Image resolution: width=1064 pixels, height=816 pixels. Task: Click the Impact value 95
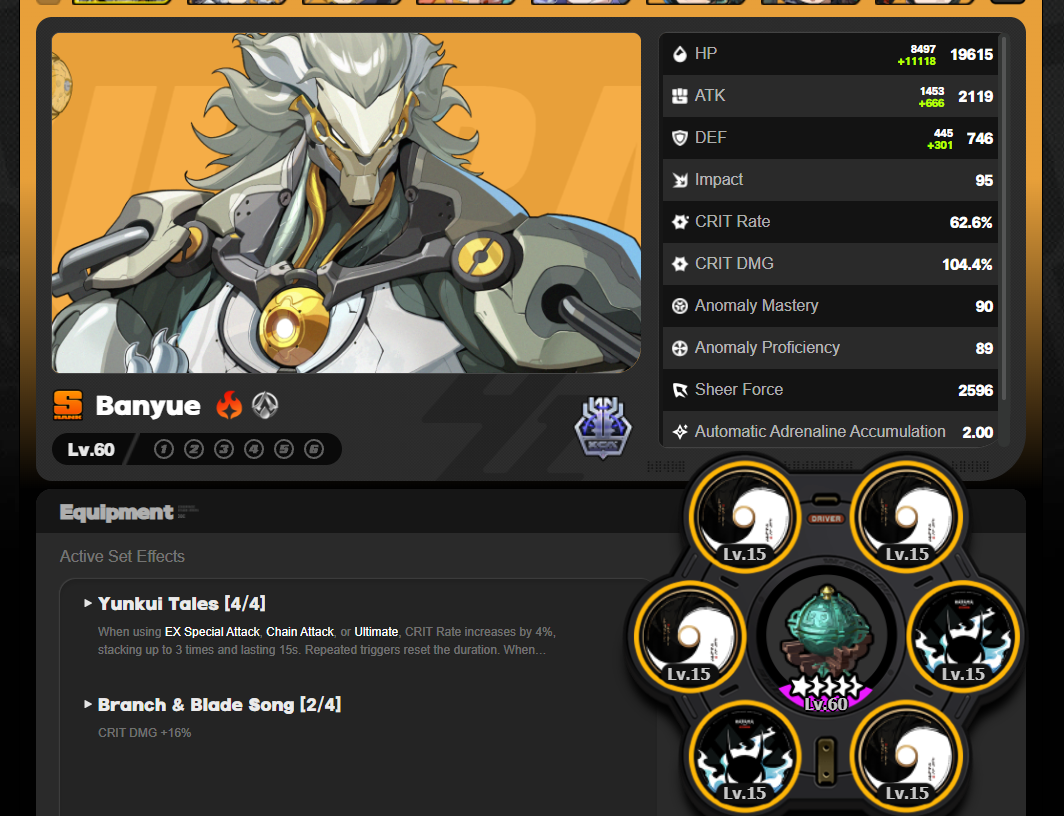pos(984,181)
